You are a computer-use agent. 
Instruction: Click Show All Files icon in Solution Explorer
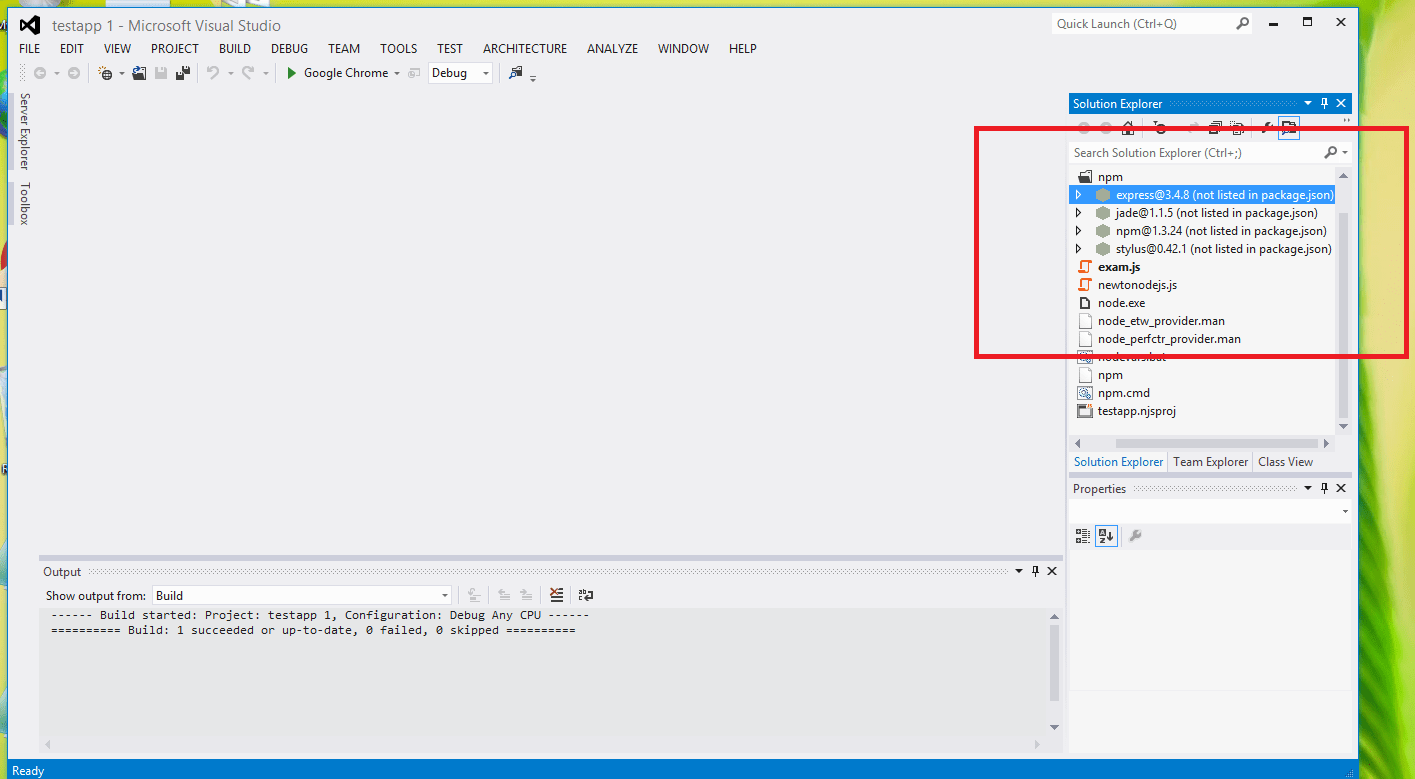tap(1238, 128)
